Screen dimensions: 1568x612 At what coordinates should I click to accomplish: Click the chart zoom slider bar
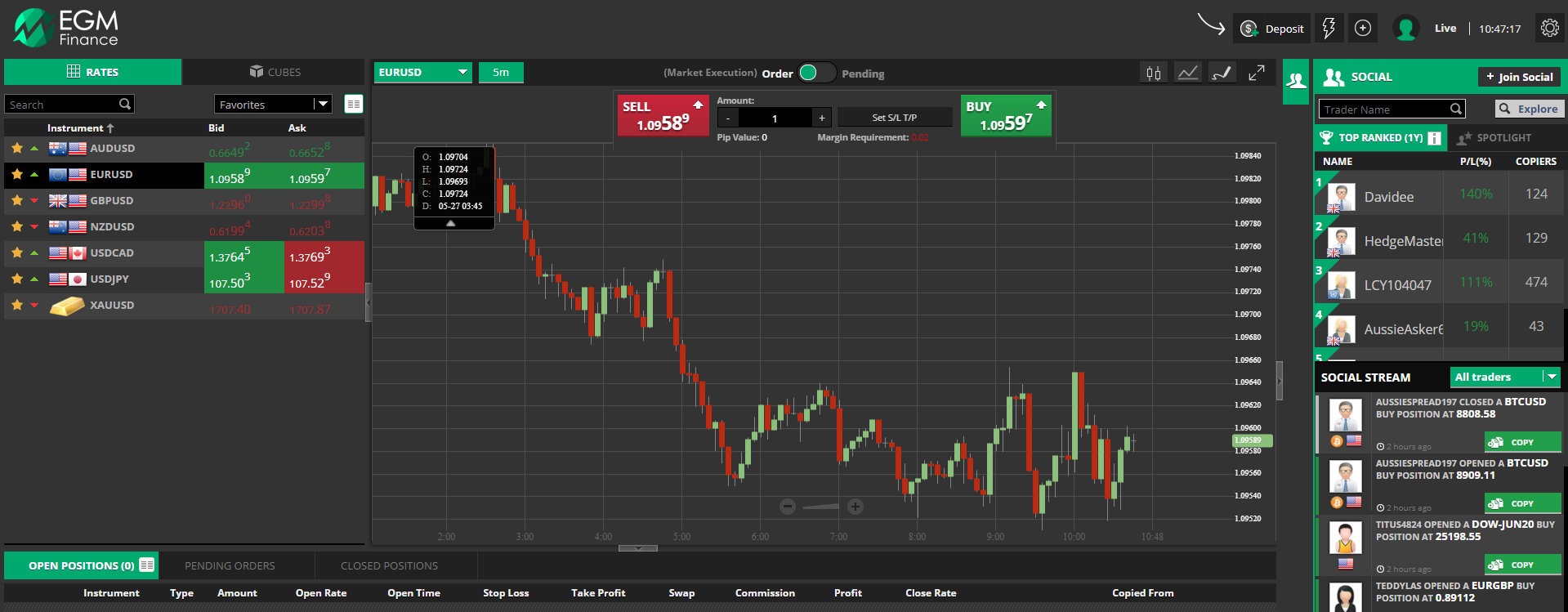click(x=821, y=507)
